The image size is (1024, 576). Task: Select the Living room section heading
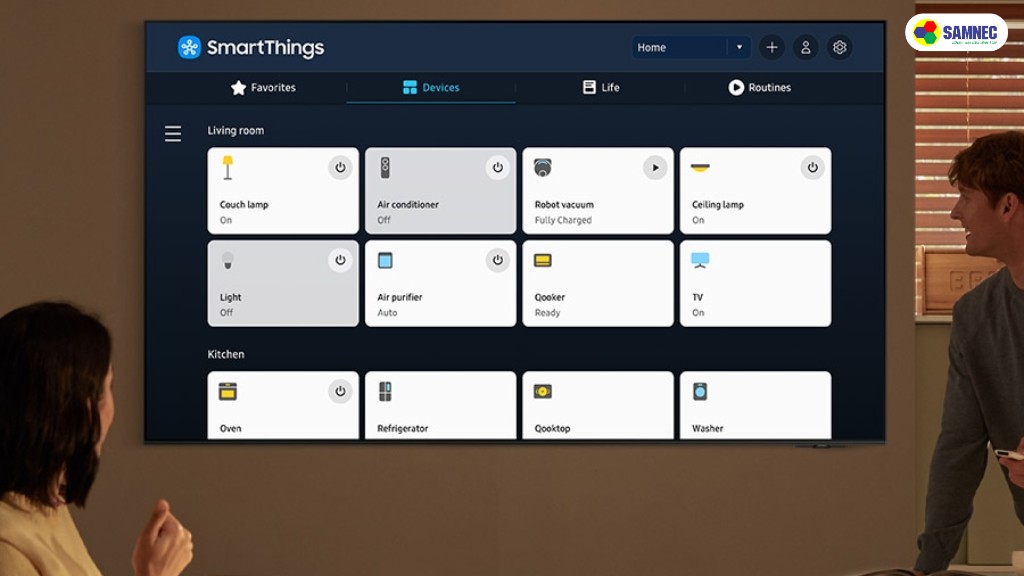[x=236, y=131]
